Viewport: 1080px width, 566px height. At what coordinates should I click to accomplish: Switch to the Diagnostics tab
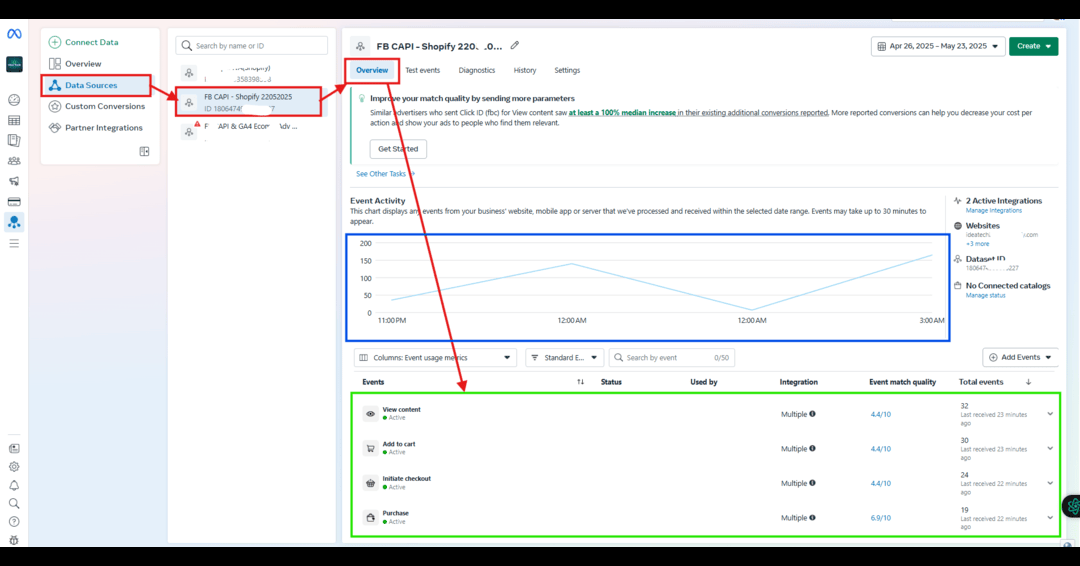(x=477, y=70)
